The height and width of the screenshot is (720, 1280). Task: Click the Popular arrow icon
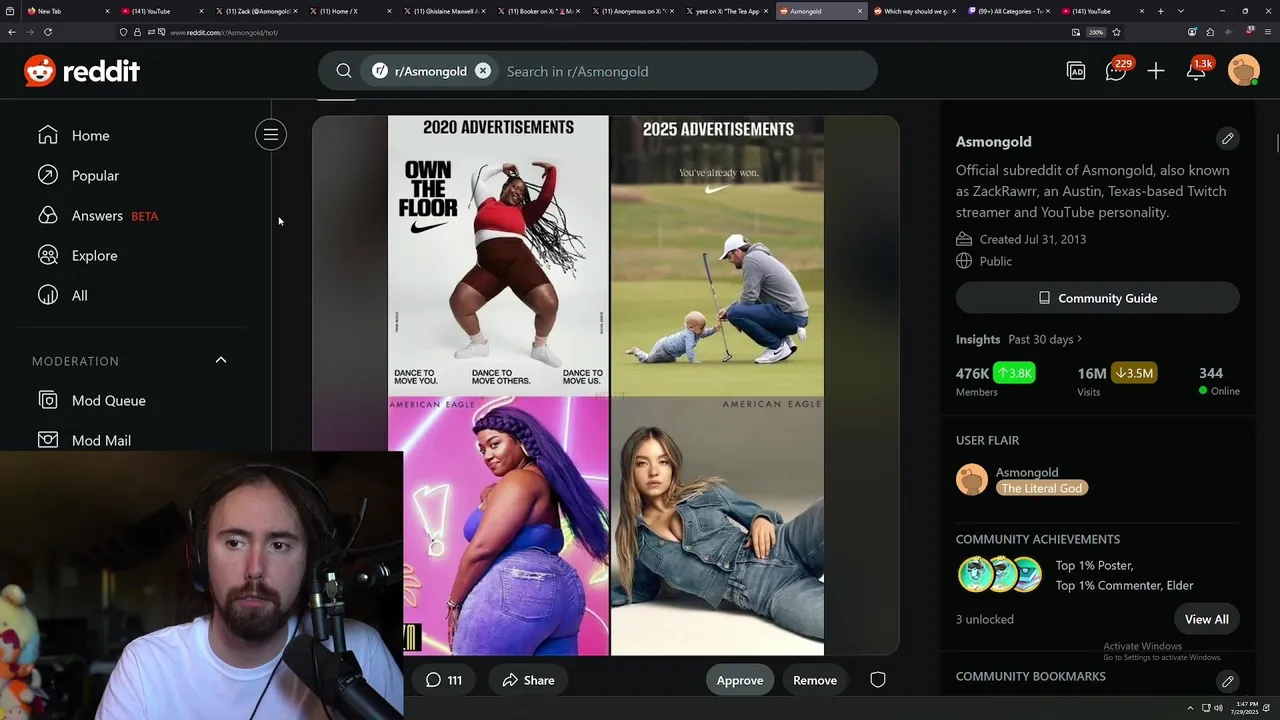pos(48,175)
